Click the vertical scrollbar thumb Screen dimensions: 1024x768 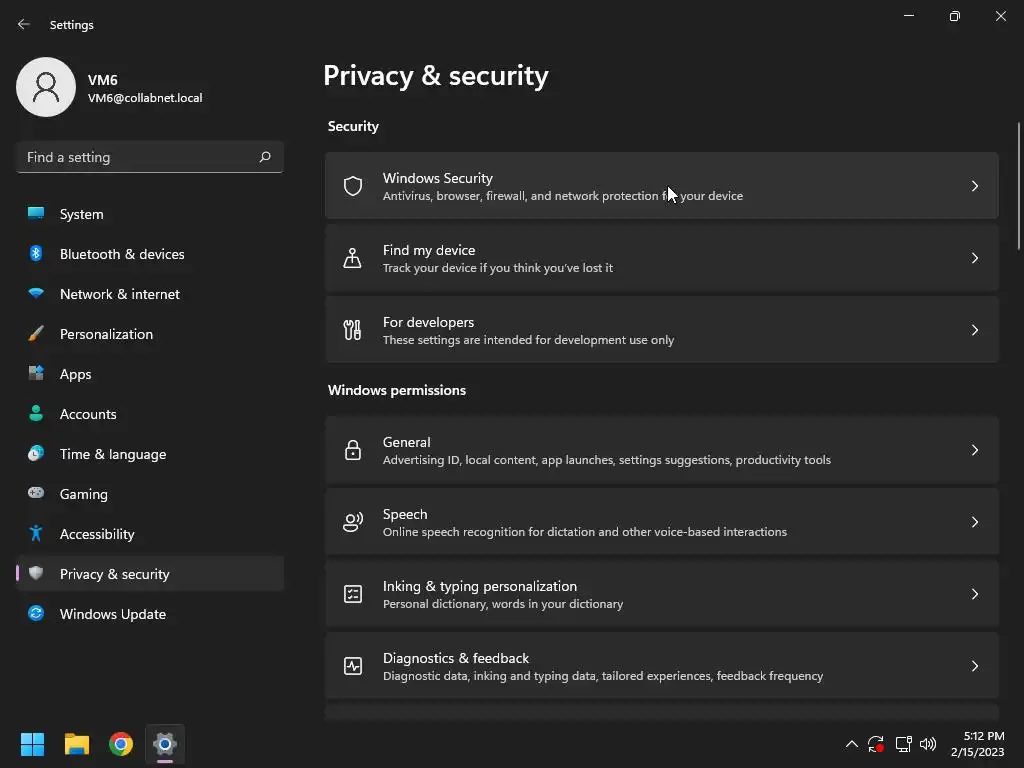click(1018, 185)
